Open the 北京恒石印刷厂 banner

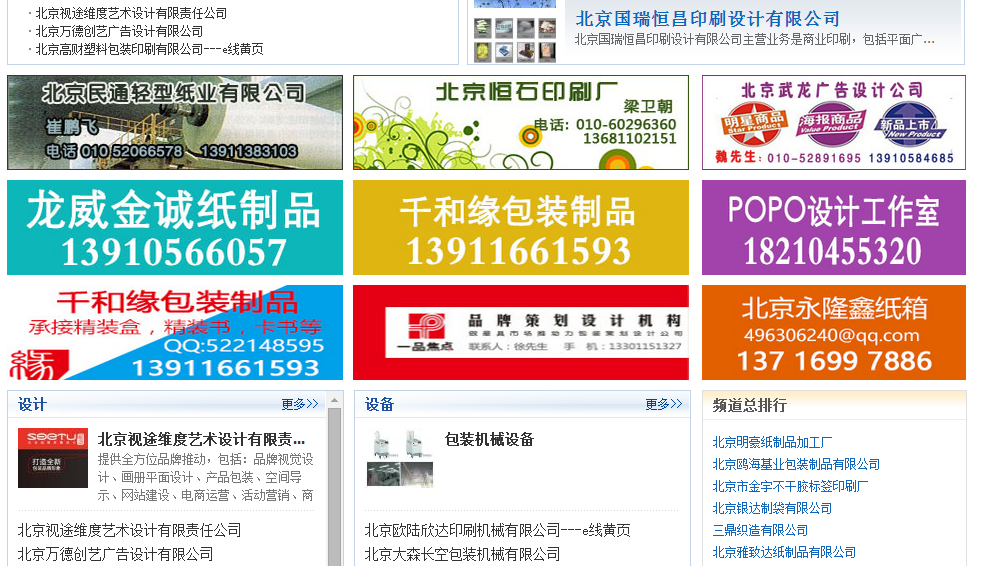(x=520, y=122)
